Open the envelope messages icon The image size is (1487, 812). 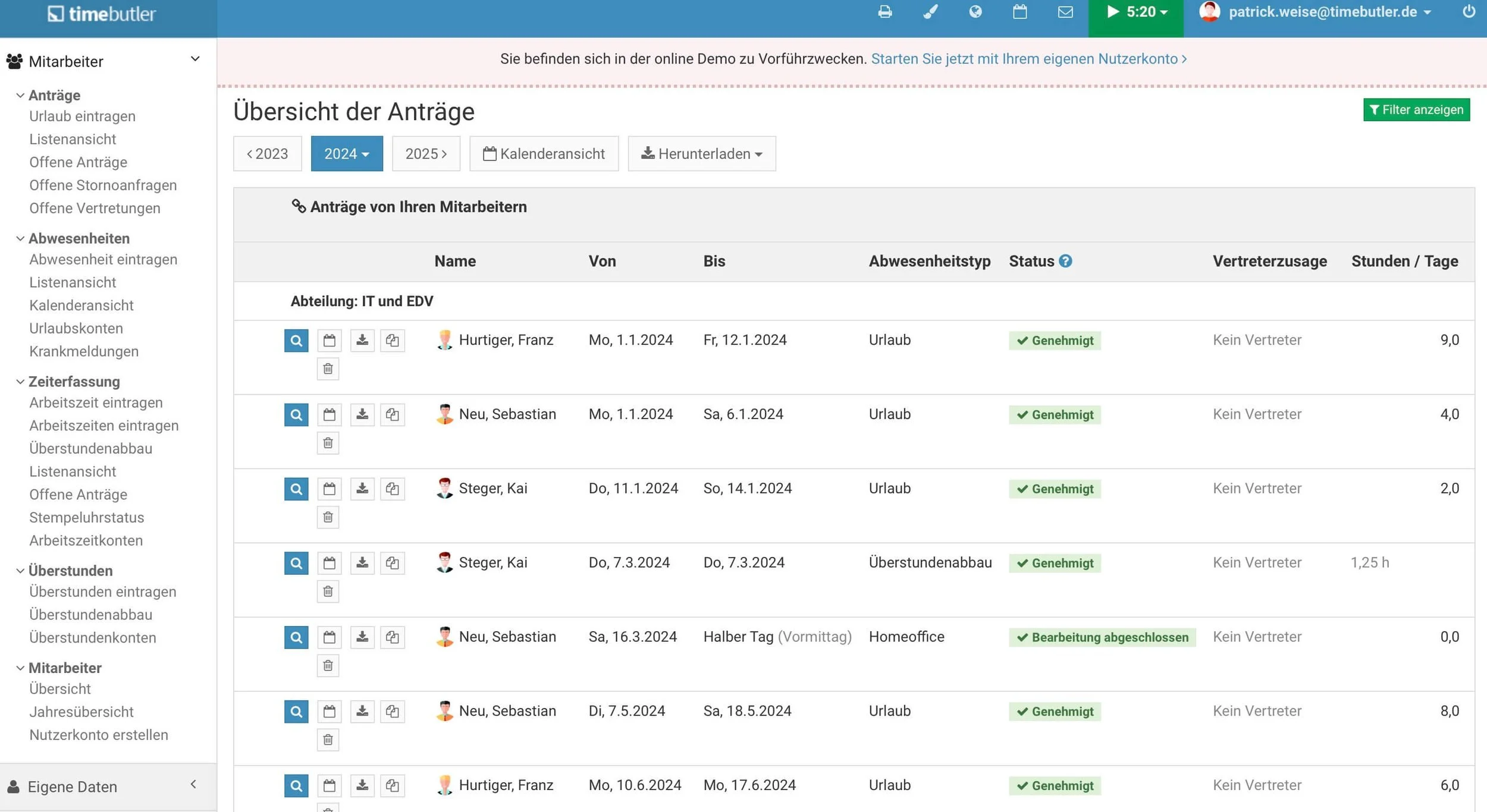point(1065,12)
